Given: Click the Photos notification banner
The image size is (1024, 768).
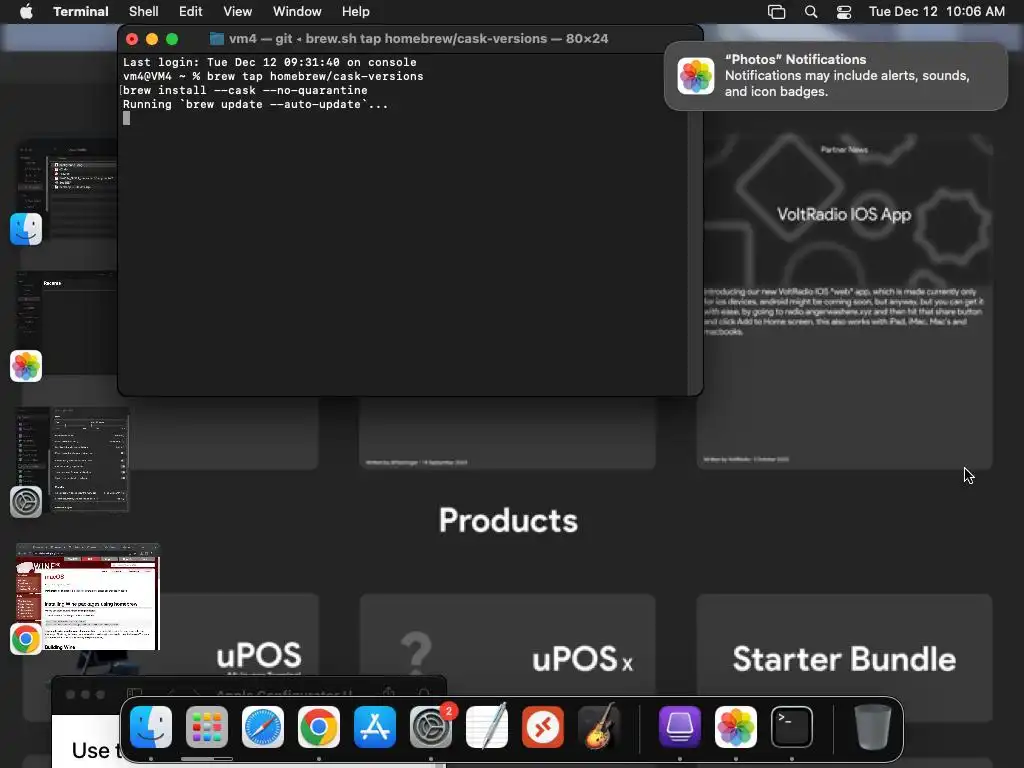Looking at the screenshot, I should (x=836, y=76).
